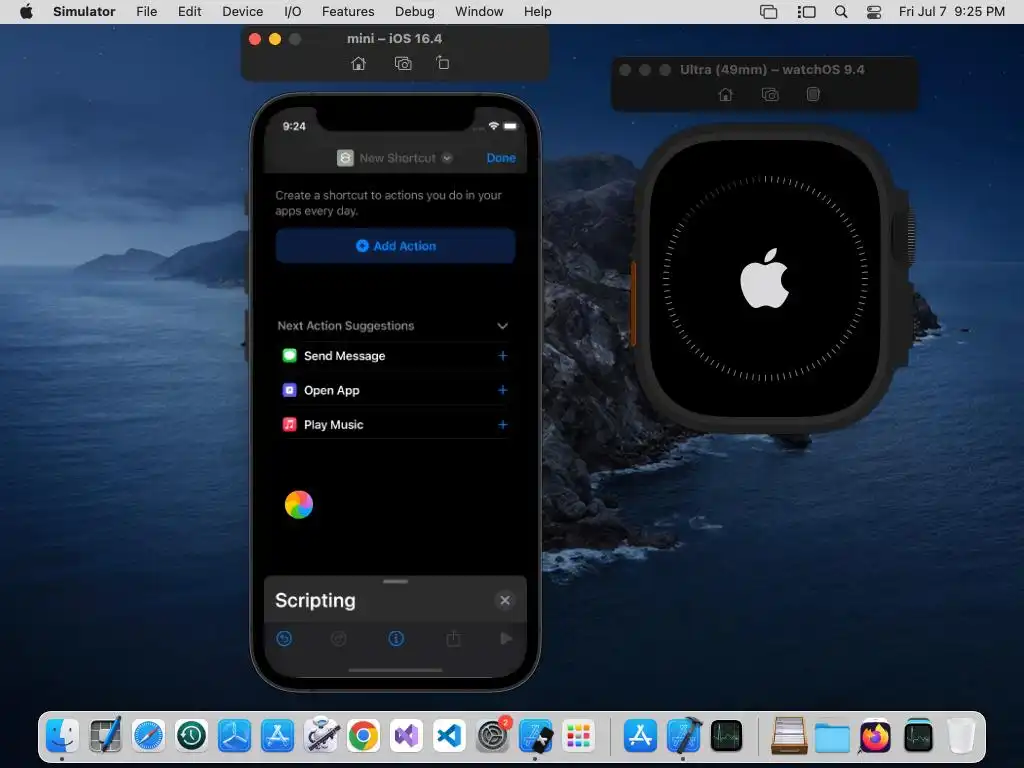
Task: Open the Debug menu
Action: 415,12
